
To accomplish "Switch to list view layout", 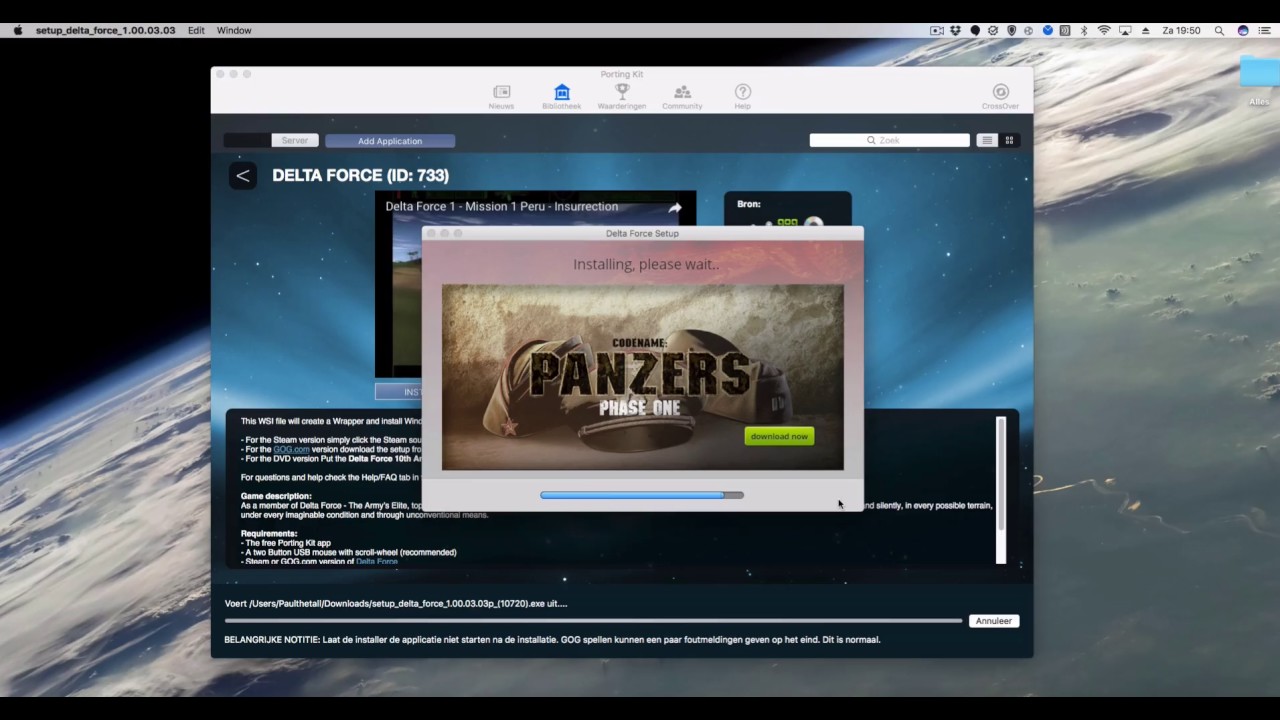I will coord(987,141).
